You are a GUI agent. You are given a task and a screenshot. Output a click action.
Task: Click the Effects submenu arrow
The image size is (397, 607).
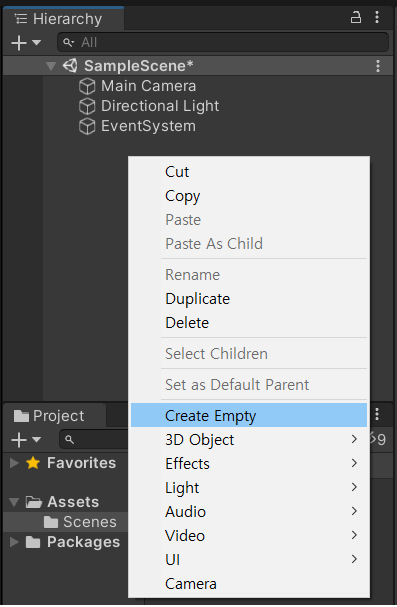coord(354,463)
